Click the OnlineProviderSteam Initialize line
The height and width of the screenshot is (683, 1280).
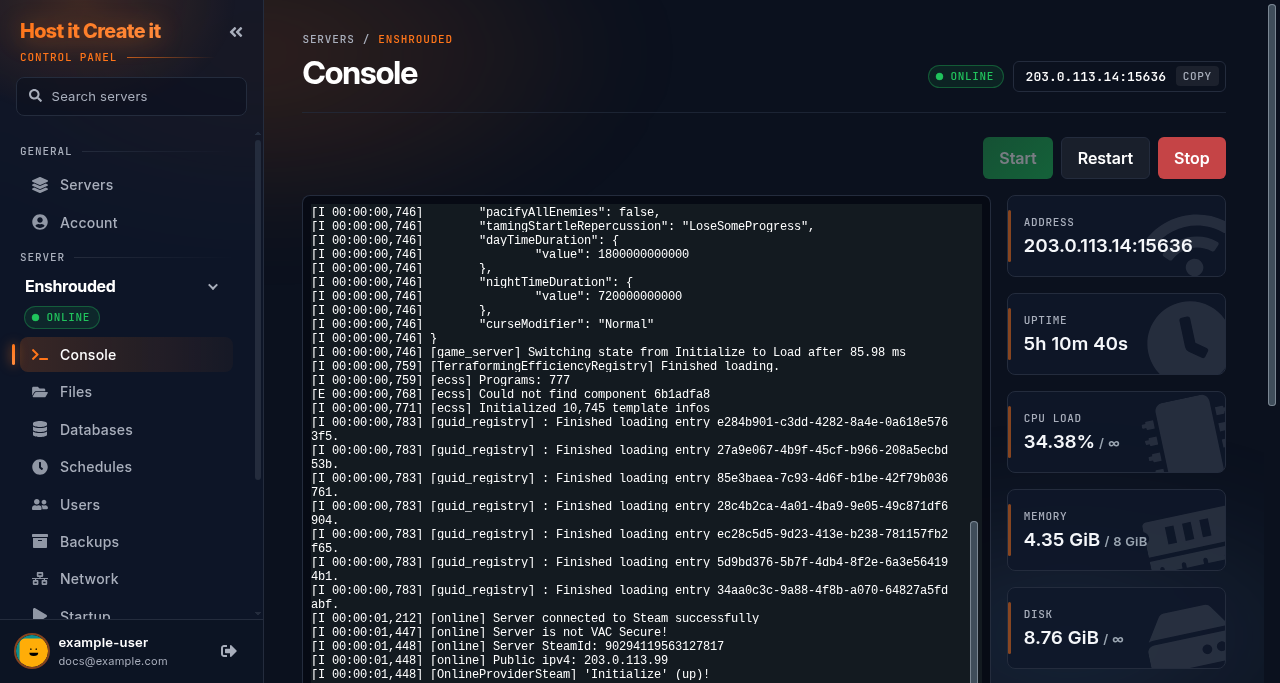[510, 674]
